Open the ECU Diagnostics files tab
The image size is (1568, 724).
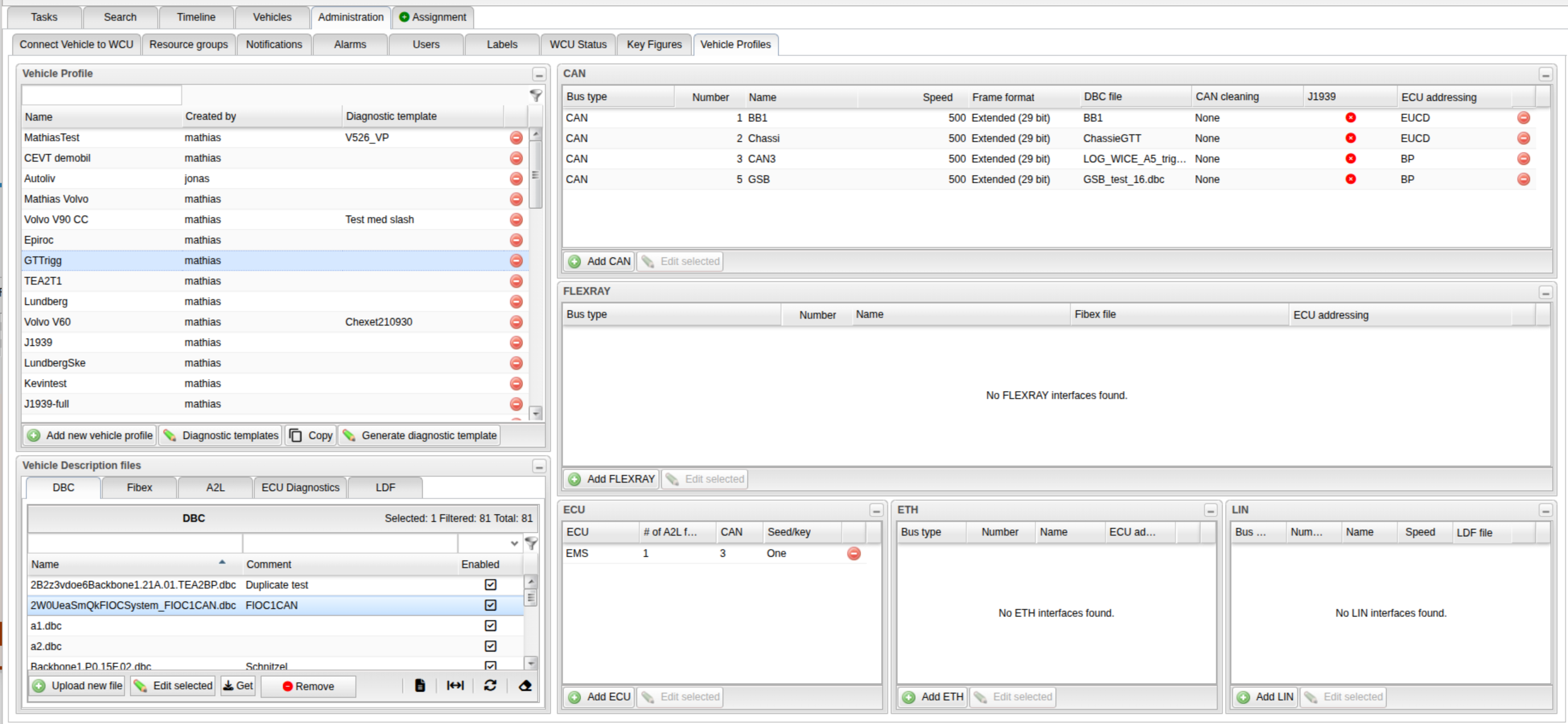click(x=300, y=488)
